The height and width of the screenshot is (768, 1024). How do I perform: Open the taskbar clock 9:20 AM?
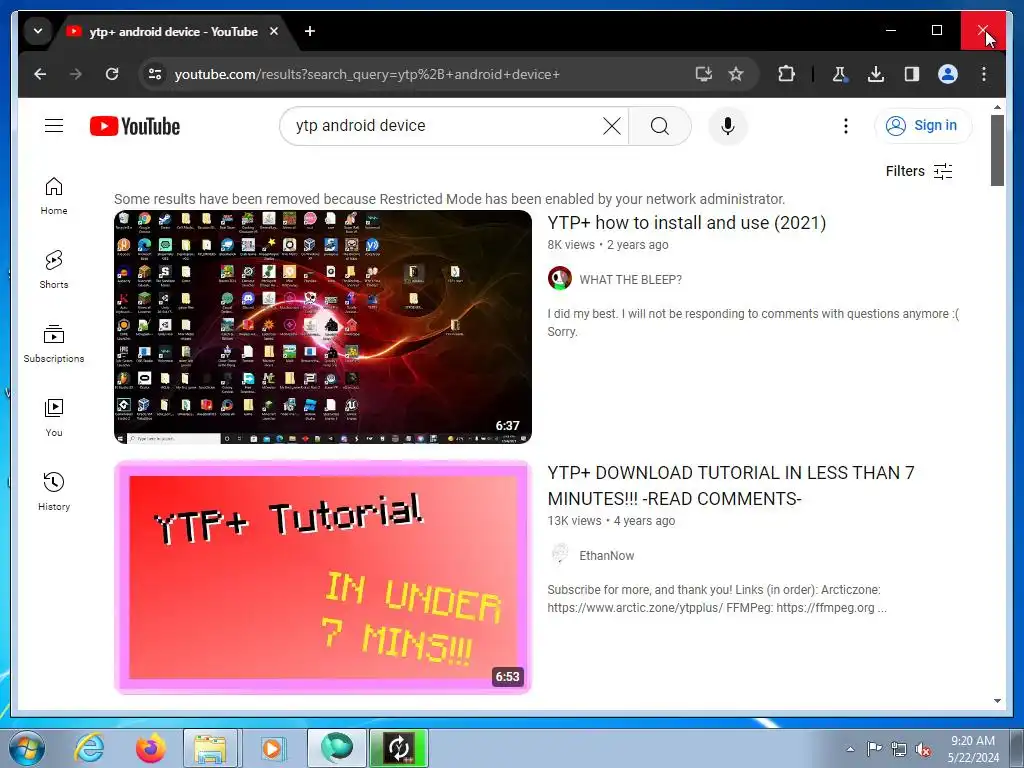pos(973,749)
